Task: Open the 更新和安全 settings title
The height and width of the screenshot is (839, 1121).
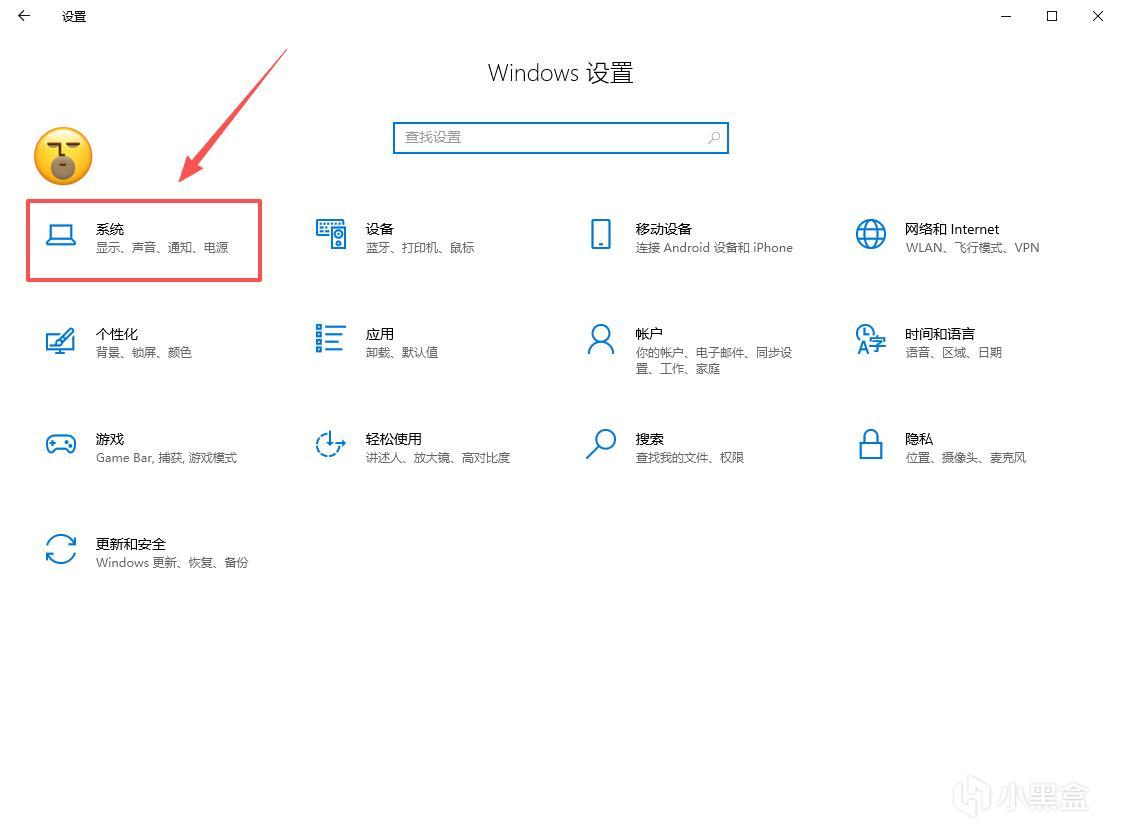Action: click(x=131, y=544)
